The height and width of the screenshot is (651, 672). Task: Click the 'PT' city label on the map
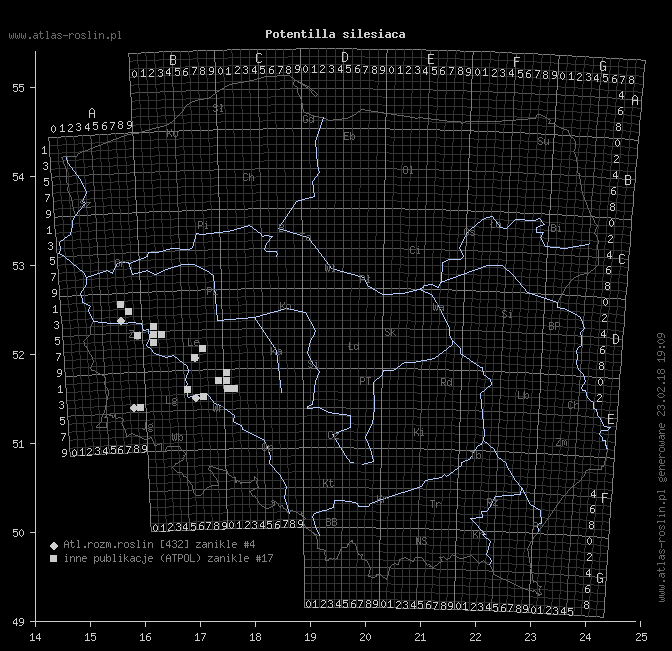pyautogui.click(x=365, y=381)
